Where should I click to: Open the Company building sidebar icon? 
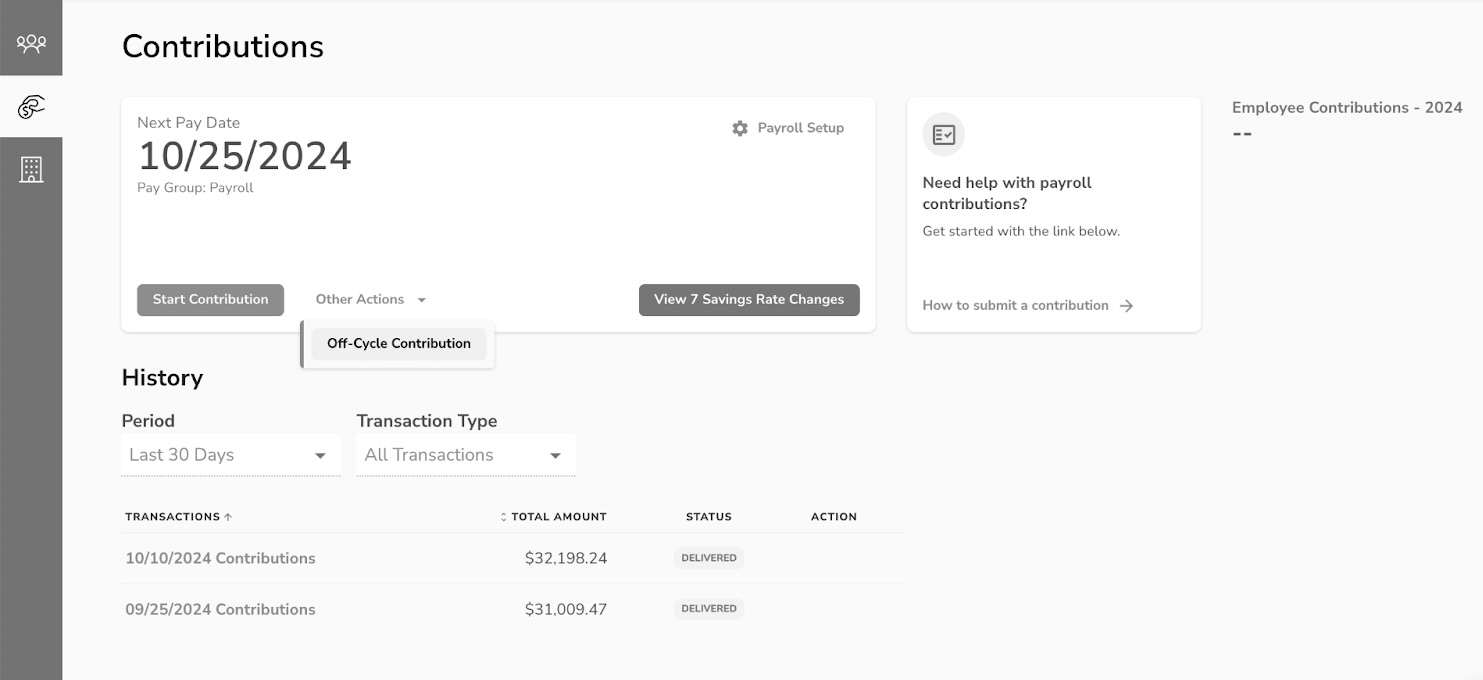(31, 169)
